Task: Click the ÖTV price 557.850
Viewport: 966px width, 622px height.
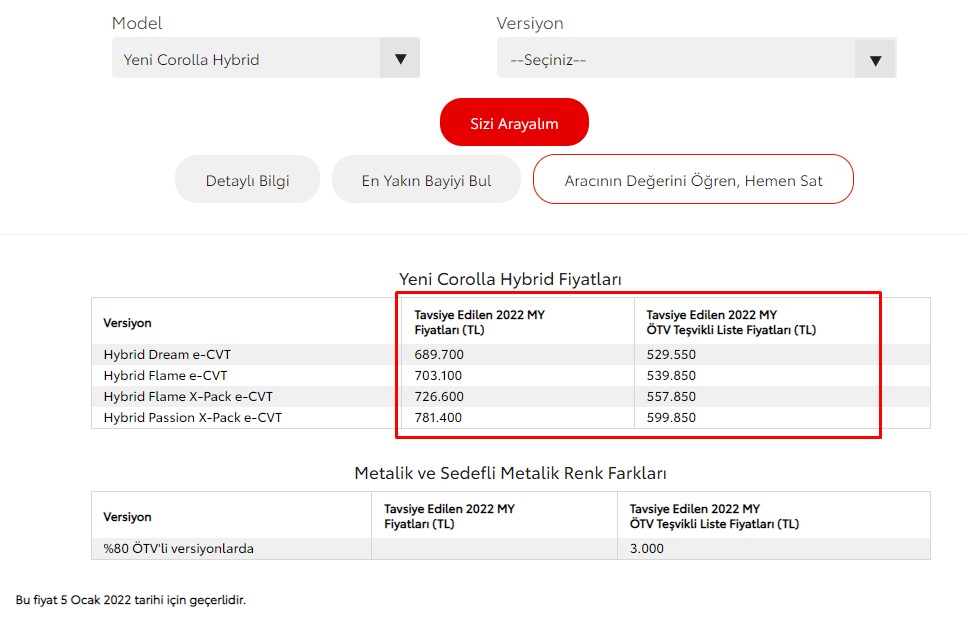Action: tap(671, 397)
